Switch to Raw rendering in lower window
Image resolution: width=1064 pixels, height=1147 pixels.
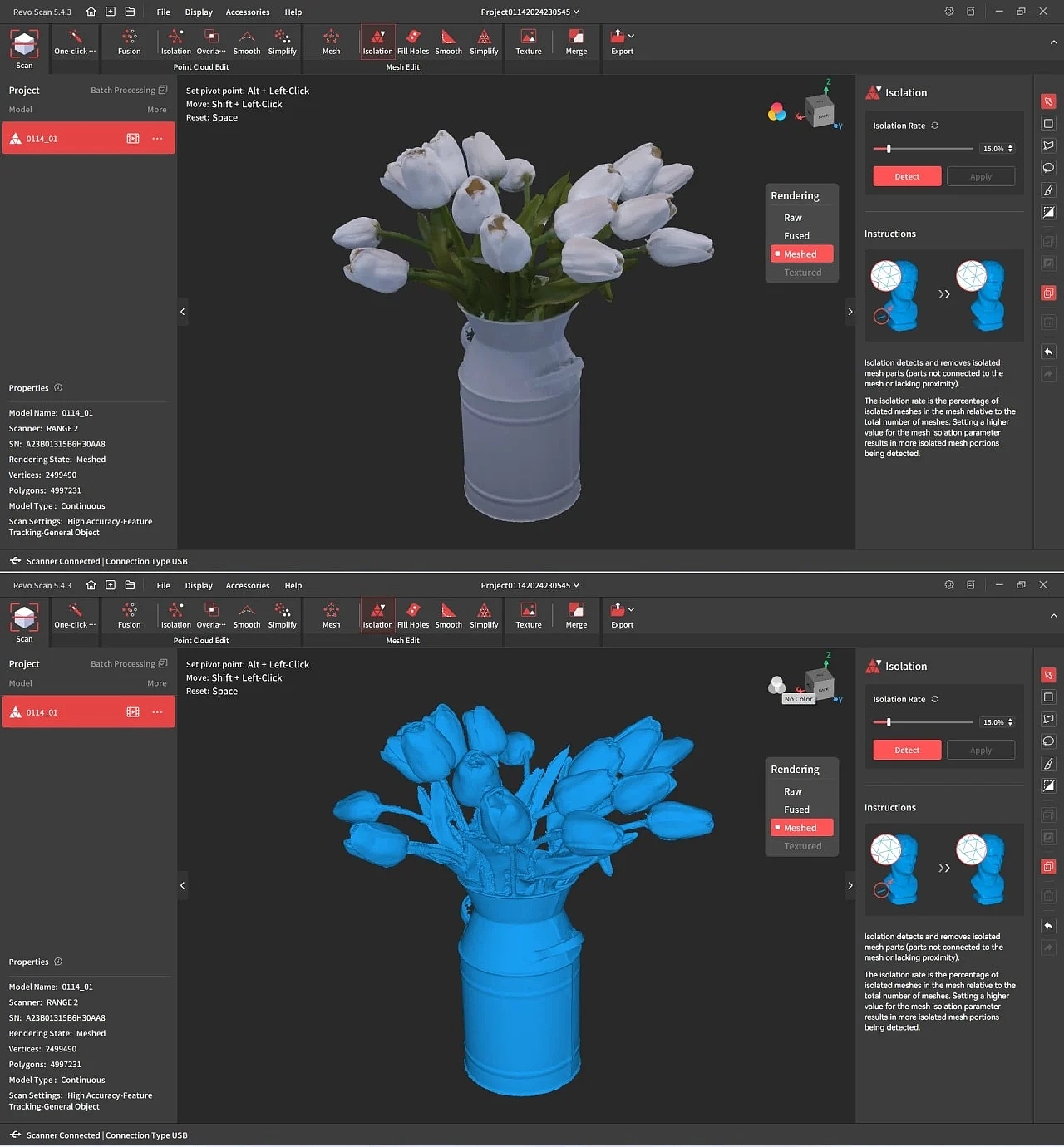click(793, 791)
